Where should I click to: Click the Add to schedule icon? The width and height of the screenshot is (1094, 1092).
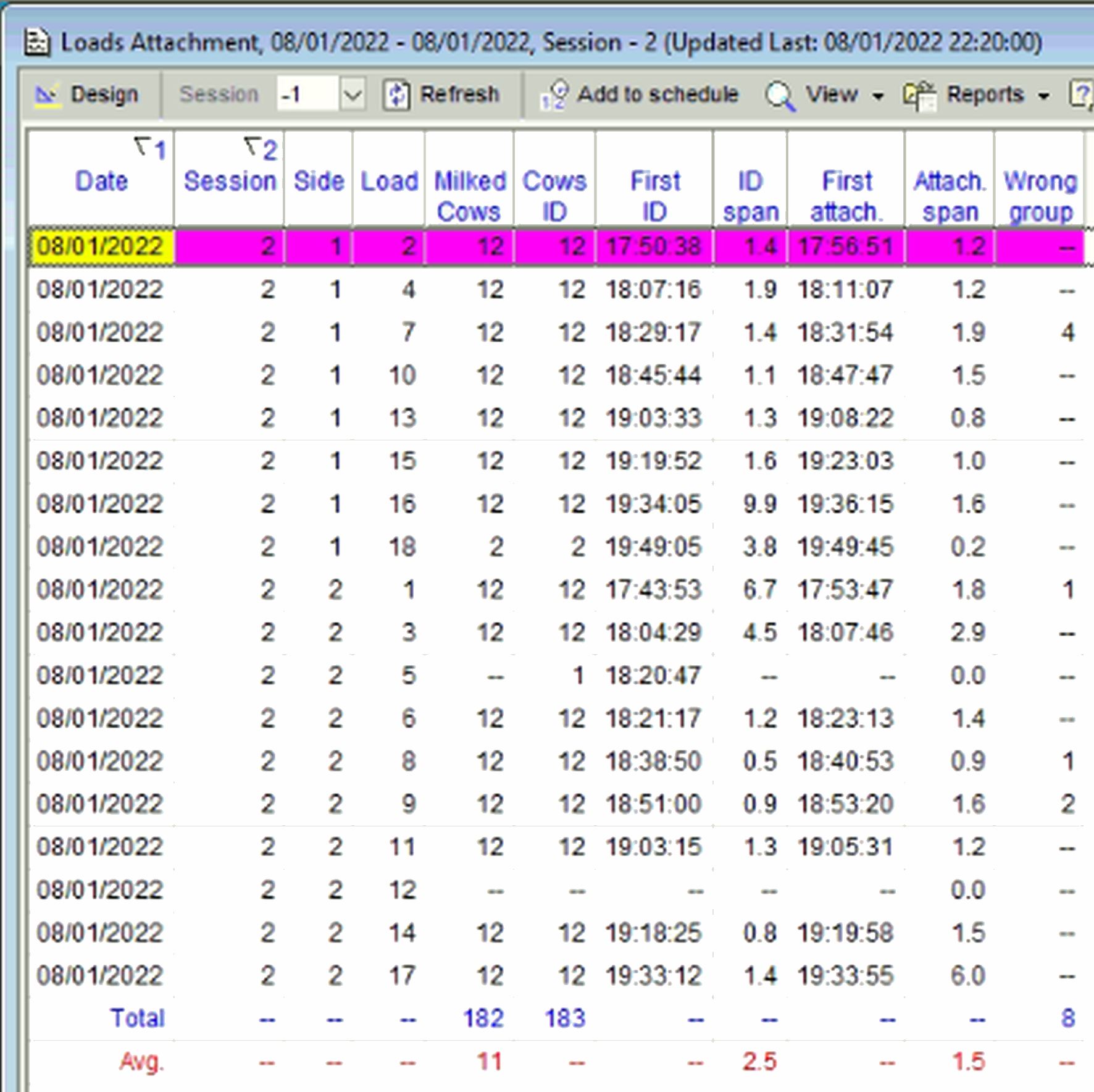(554, 95)
